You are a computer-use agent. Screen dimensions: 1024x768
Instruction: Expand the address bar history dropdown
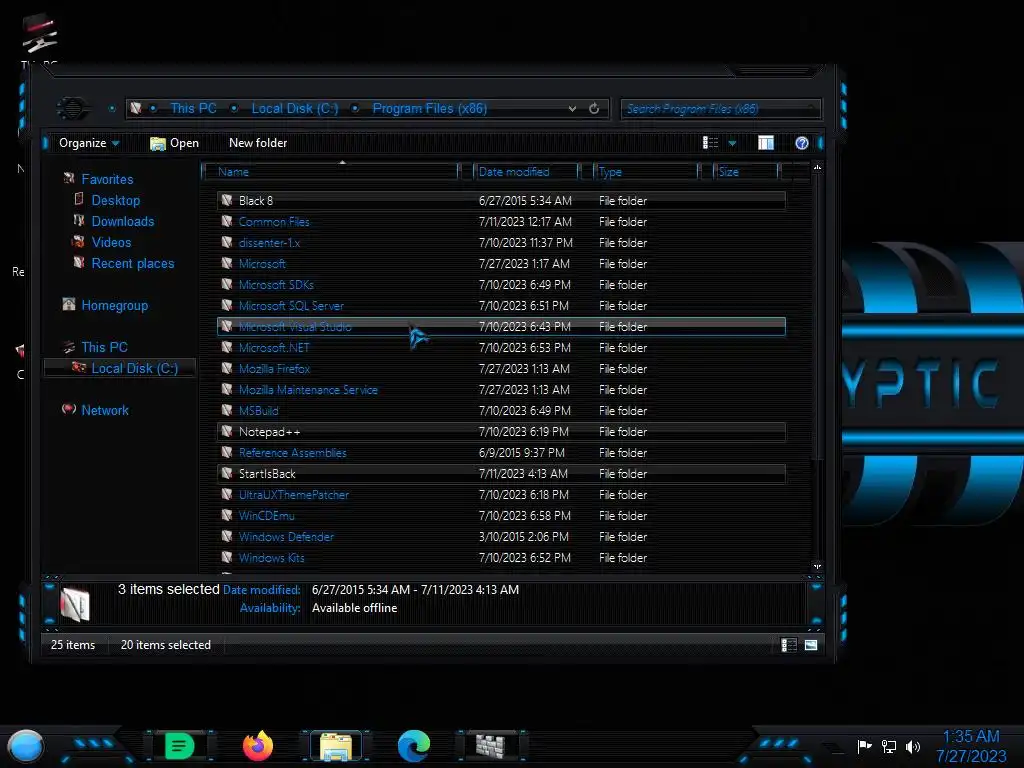coord(572,108)
